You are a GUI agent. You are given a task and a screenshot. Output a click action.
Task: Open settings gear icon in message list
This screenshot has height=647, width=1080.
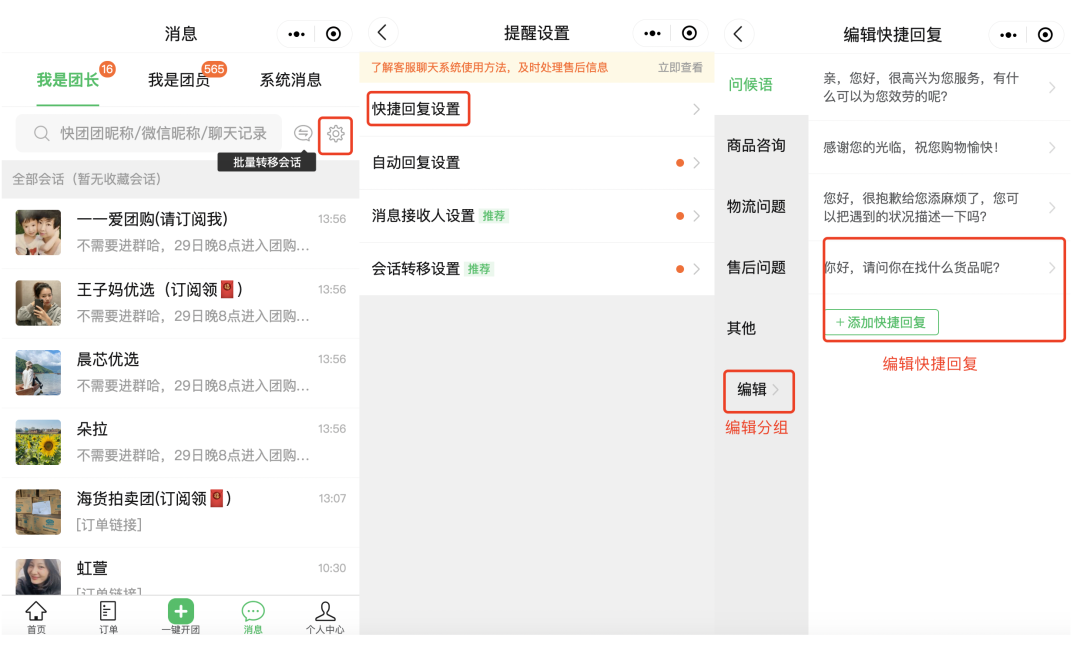point(336,134)
